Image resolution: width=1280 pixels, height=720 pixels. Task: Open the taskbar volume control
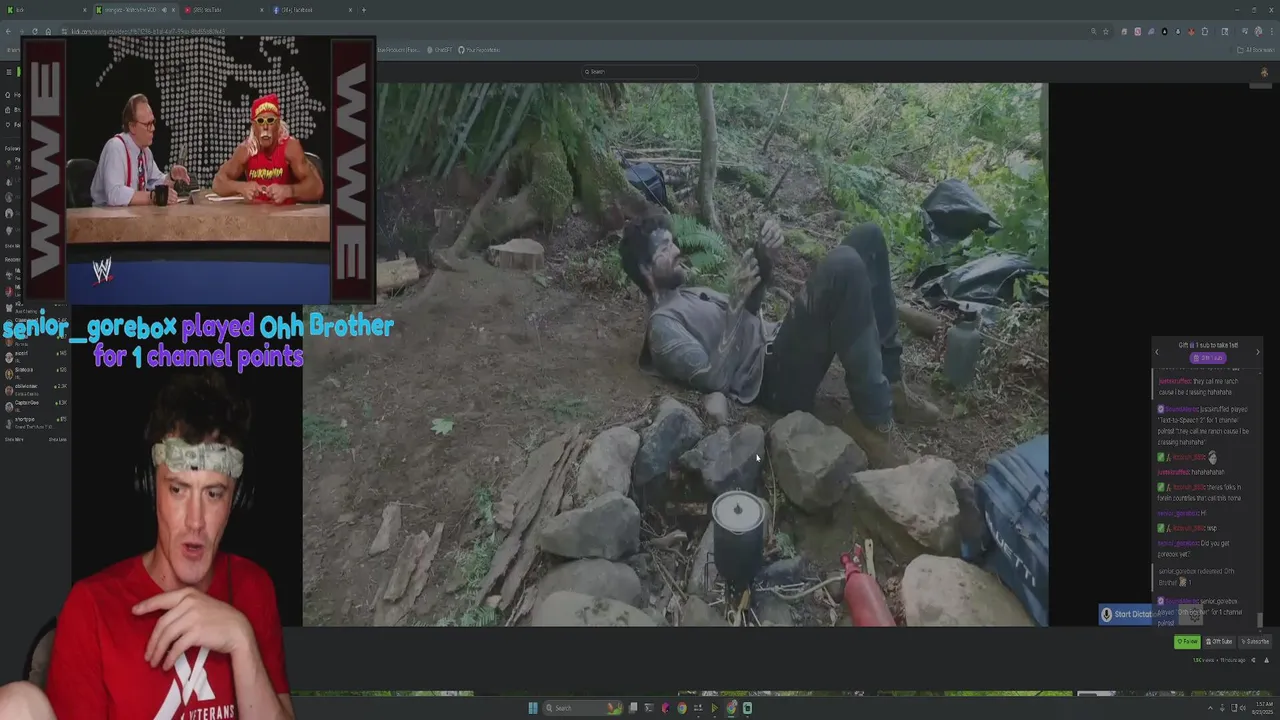(x=1243, y=708)
